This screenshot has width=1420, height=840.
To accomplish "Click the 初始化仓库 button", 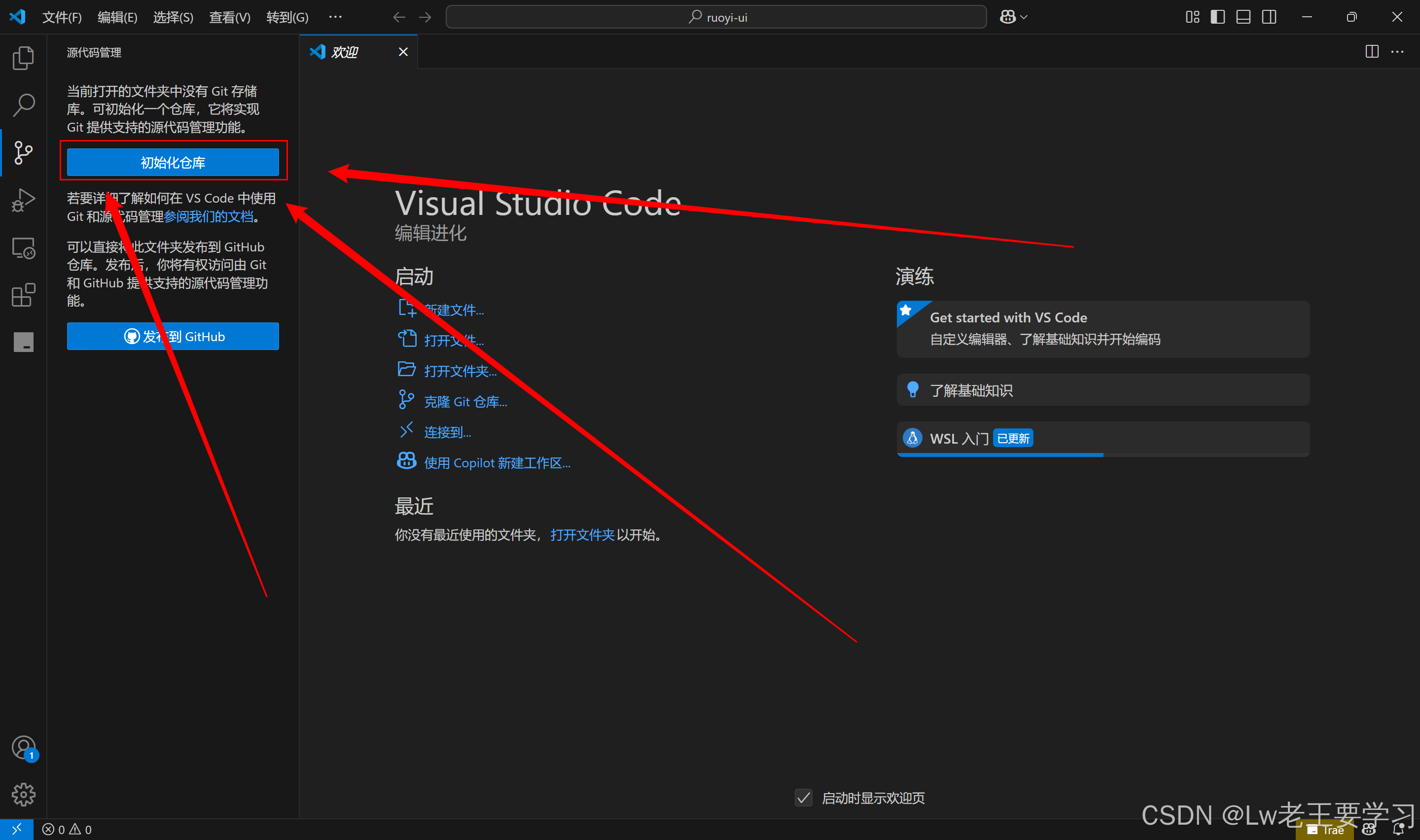I will 173,163.
